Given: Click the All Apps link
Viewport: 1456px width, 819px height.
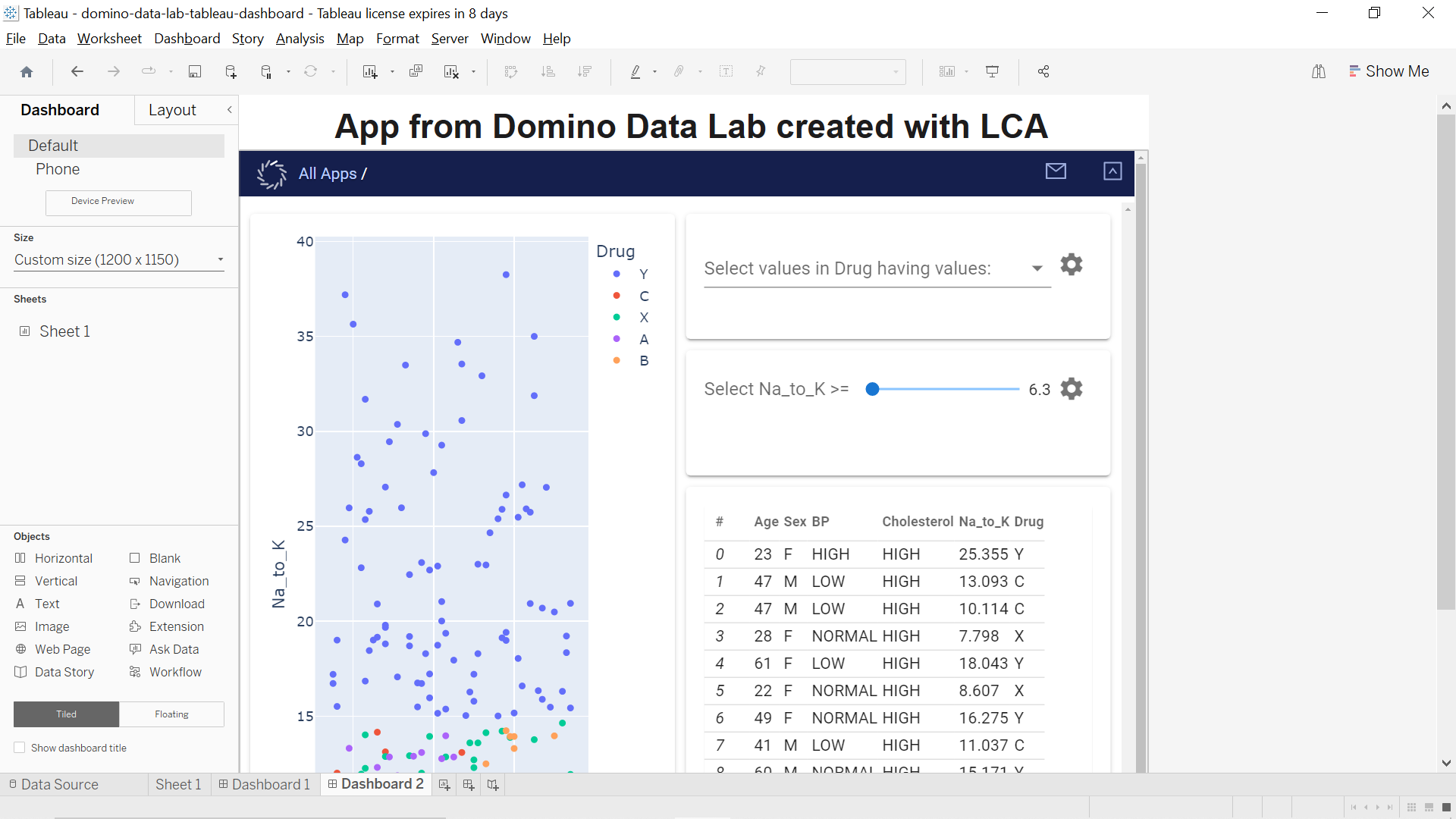Looking at the screenshot, I should (328, 174).
